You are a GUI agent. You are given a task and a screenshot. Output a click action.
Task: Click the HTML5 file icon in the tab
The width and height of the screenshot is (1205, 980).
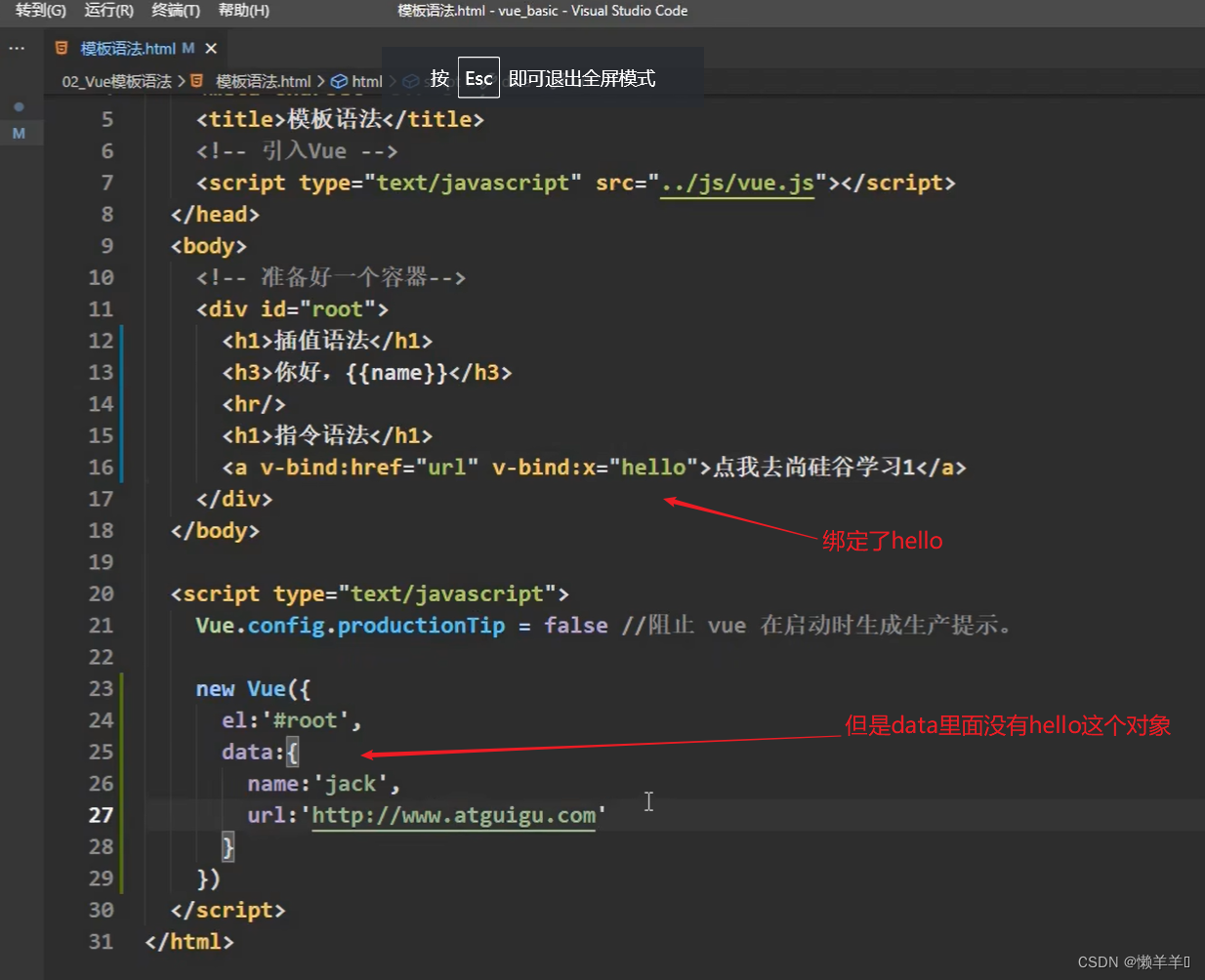(x=62, y=48)
